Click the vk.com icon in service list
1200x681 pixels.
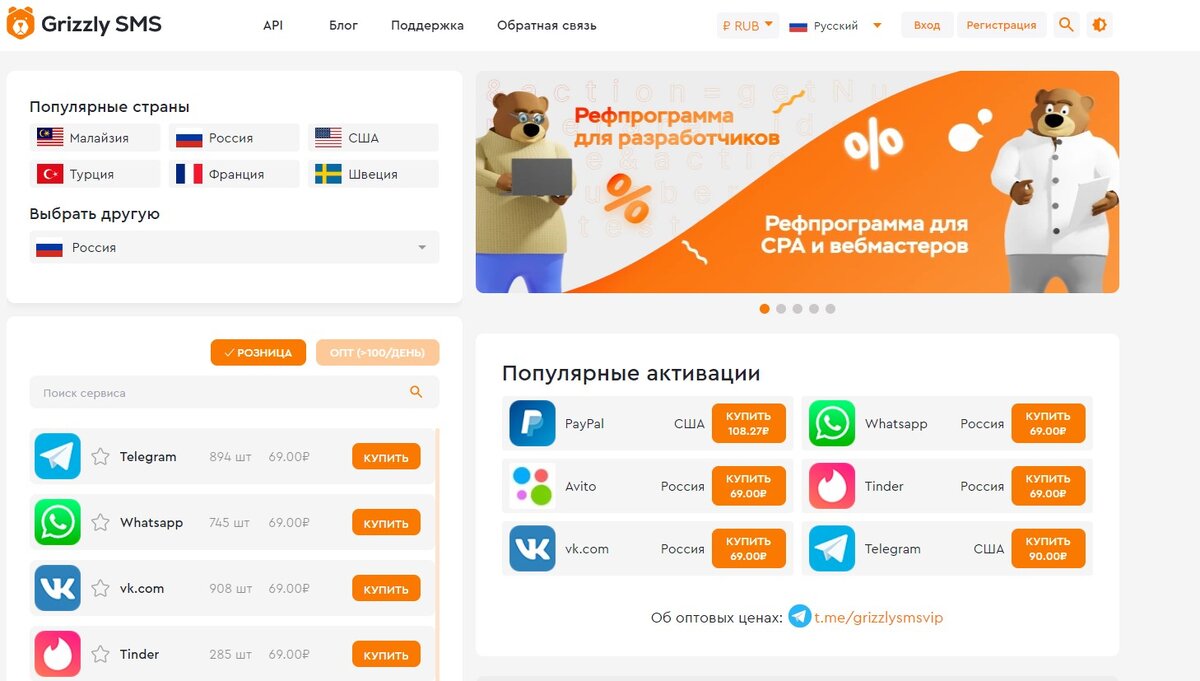[57, 588]
